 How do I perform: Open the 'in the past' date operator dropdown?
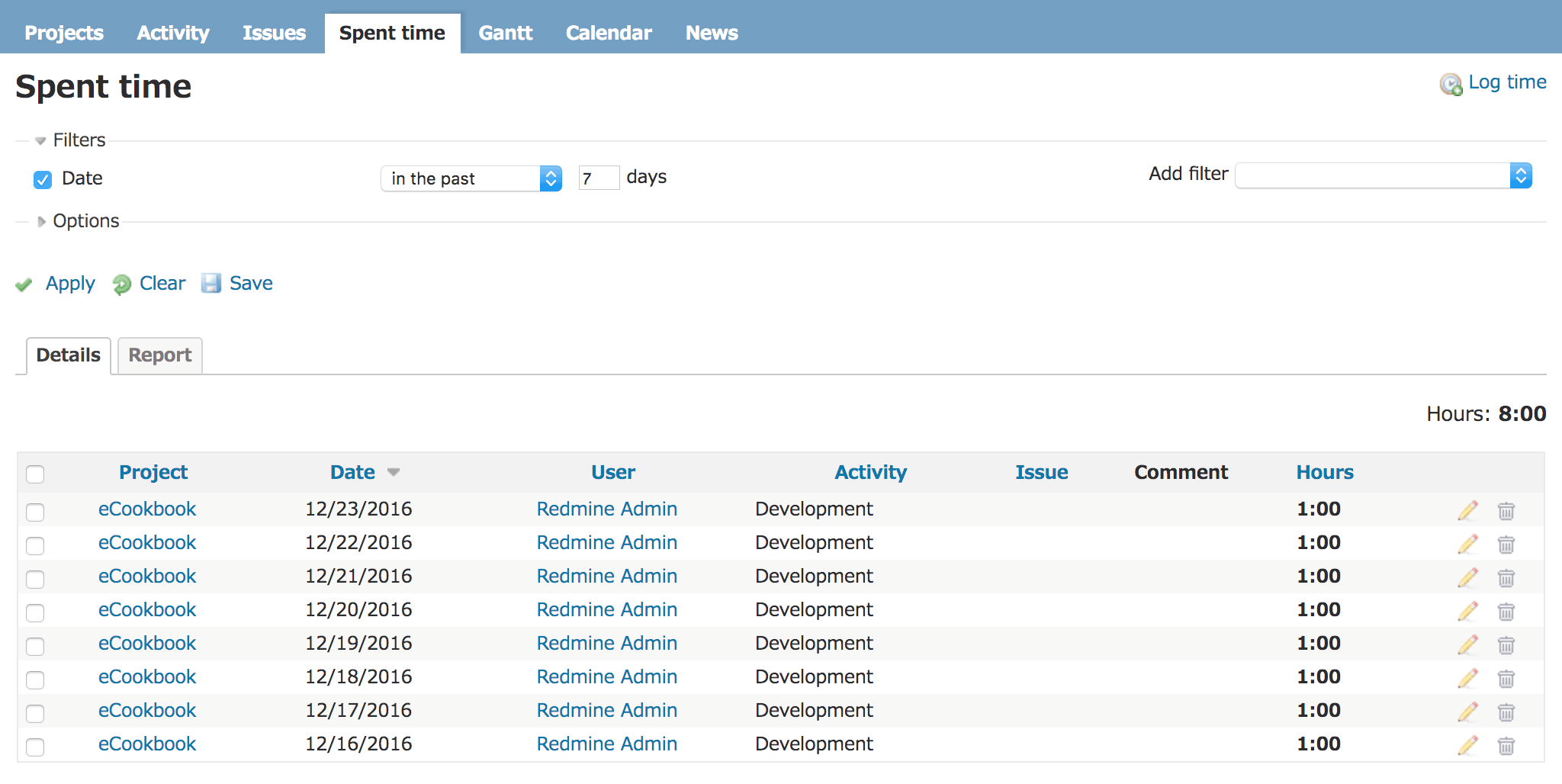click(x=471, y=178)
